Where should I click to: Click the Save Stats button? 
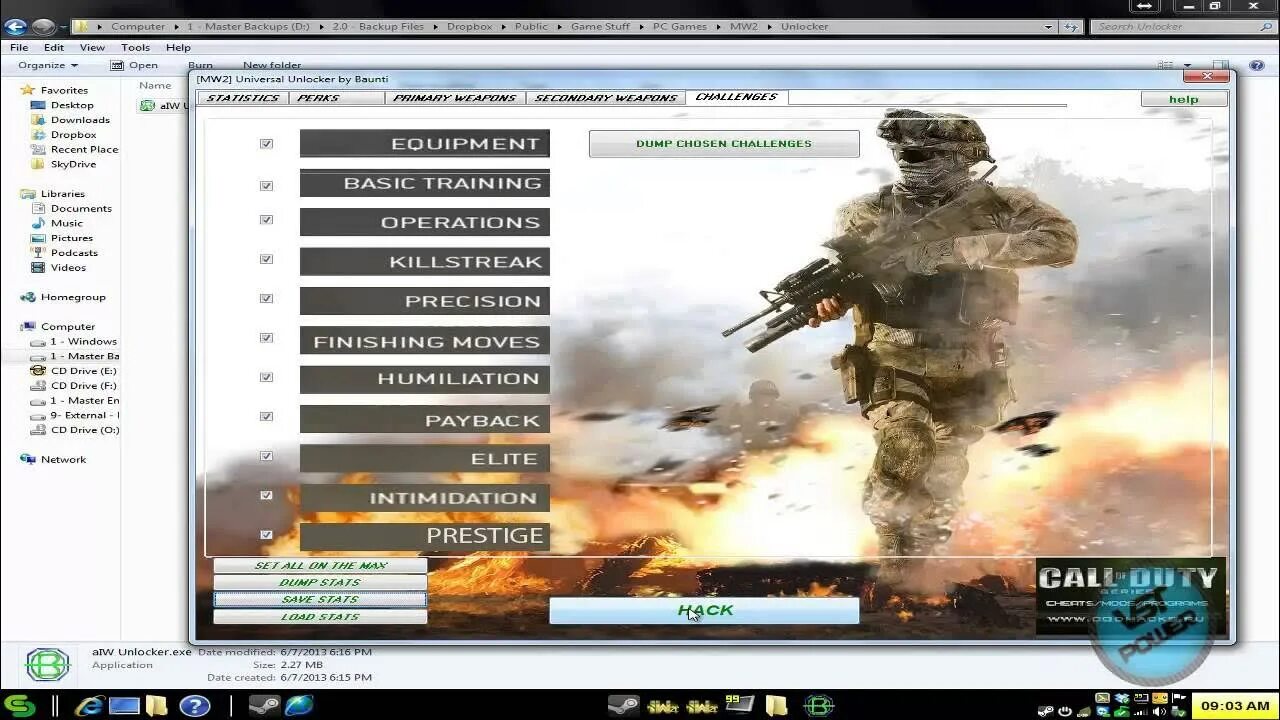tap(320, 600)
